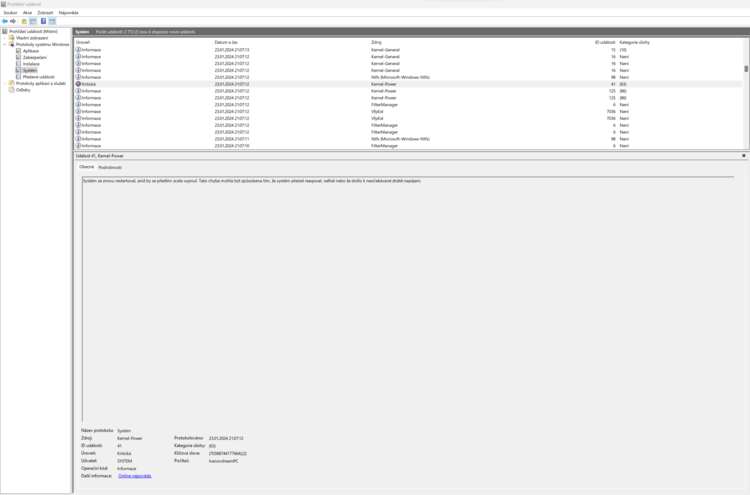Click the task category (63) cell
Screen dimensions: 750x495
[x=623, y=84]
